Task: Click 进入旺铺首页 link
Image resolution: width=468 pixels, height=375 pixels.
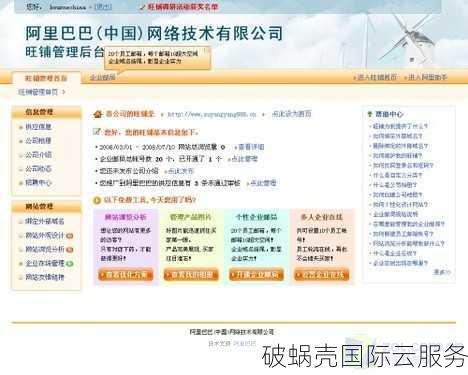Action: 377,77
